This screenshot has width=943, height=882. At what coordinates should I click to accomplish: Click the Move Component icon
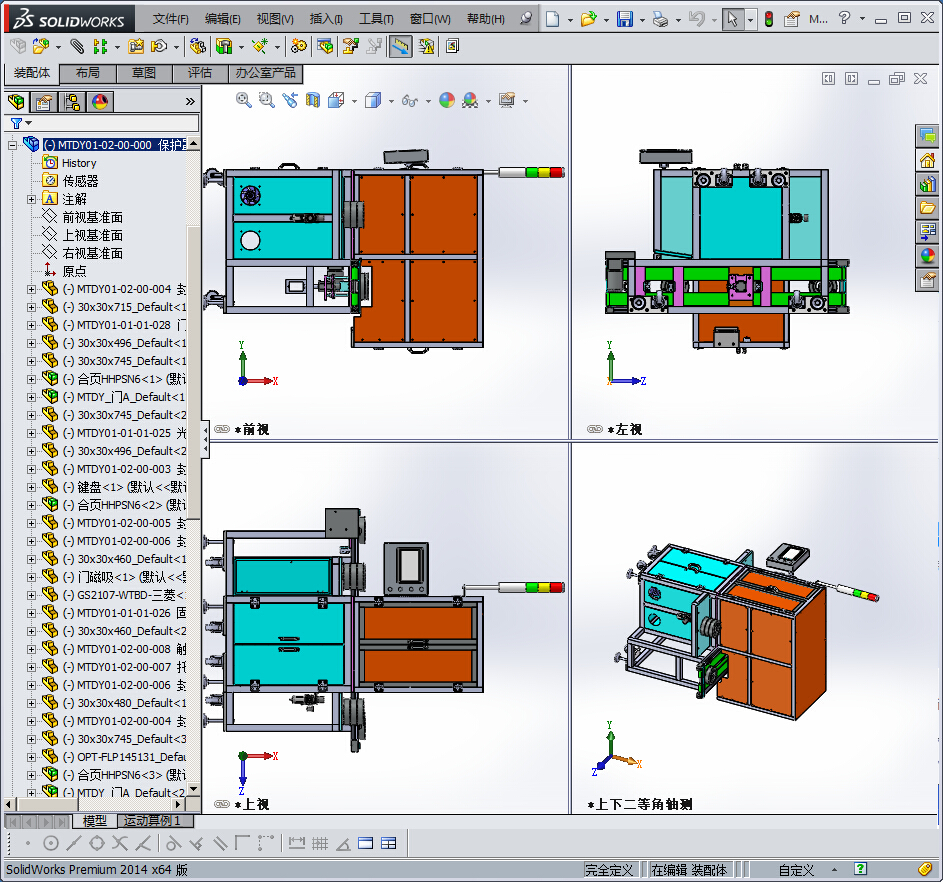[x=159, y=46]
